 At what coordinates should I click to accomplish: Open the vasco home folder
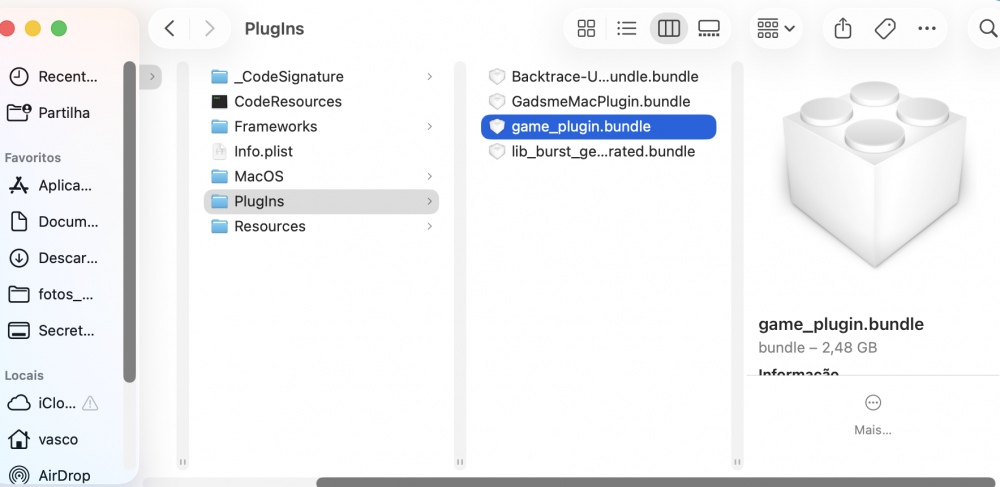tap(43, 439)
